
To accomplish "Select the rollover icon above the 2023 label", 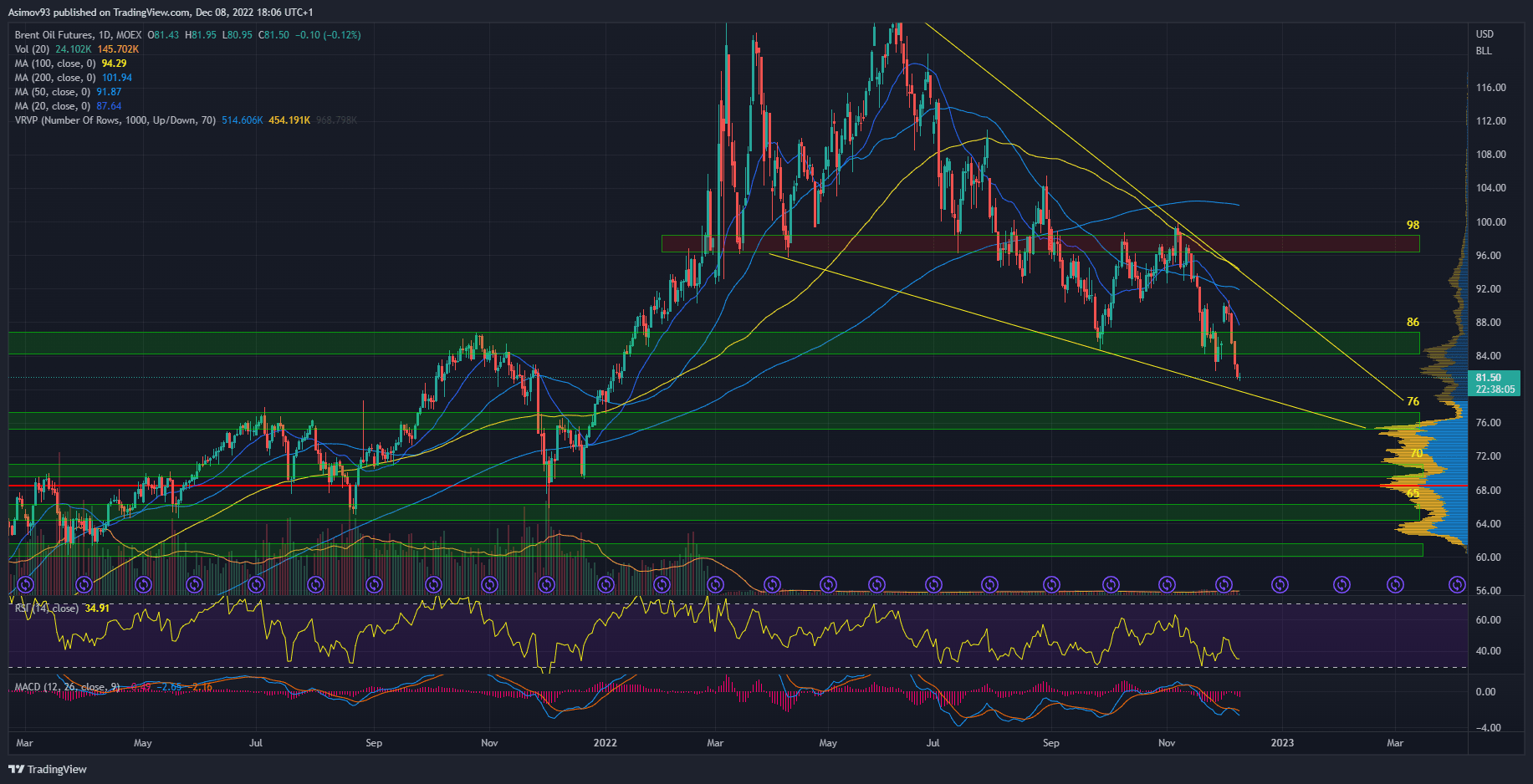I will 1280,585.
